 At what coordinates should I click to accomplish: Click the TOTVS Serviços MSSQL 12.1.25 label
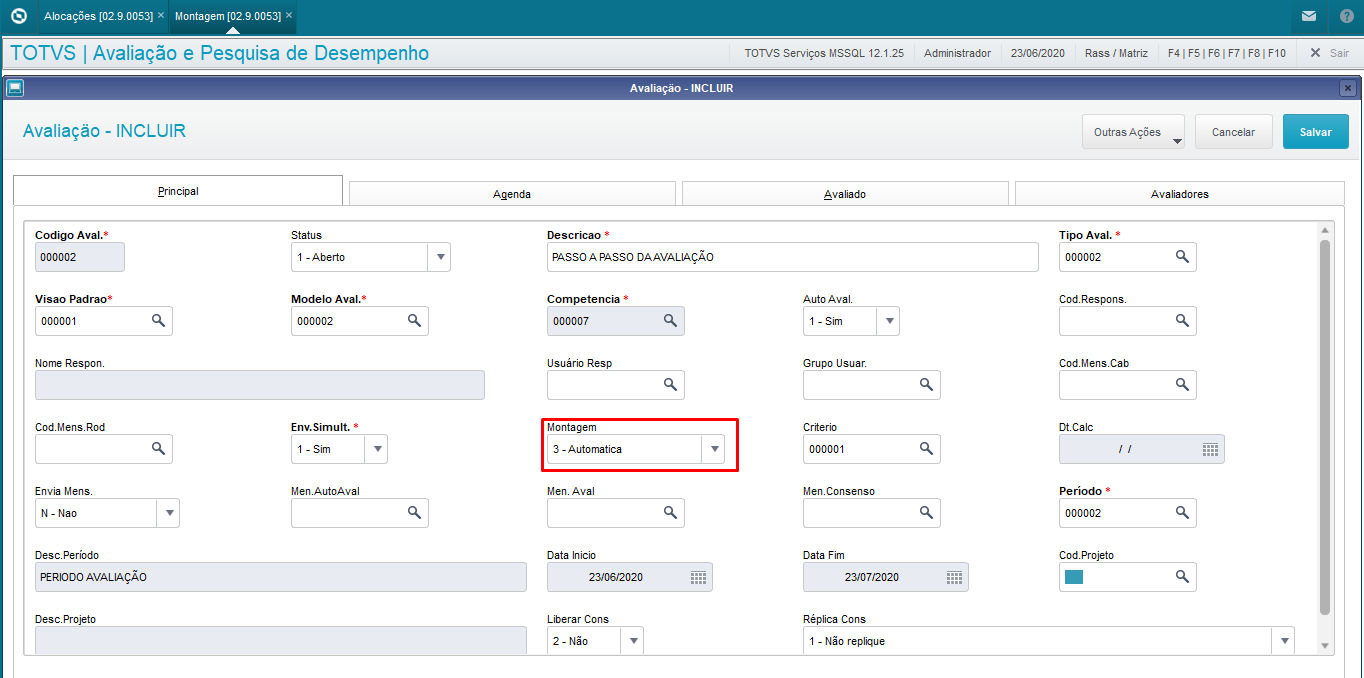(x=825, y=53)
